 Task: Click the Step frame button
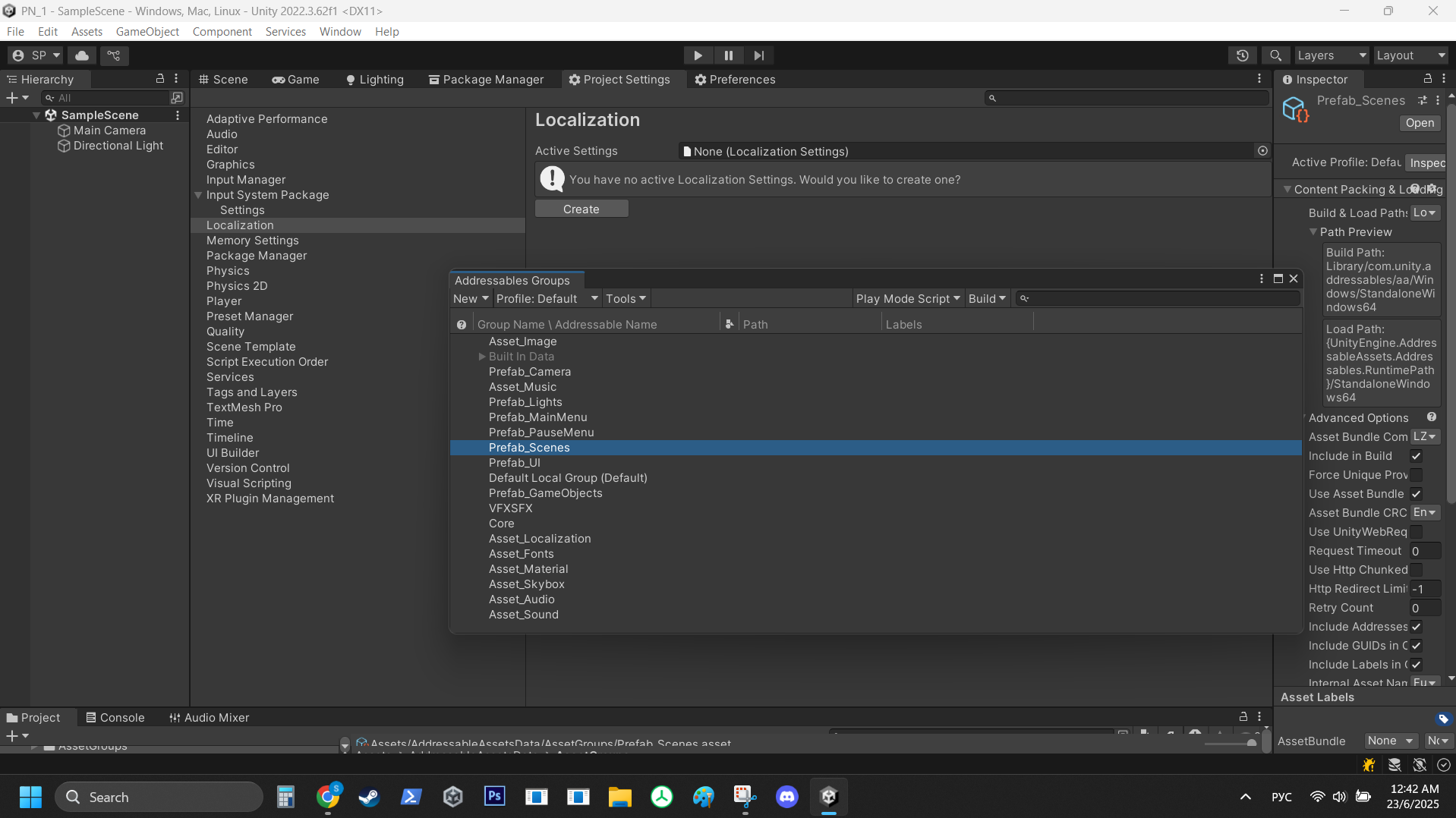759,55
